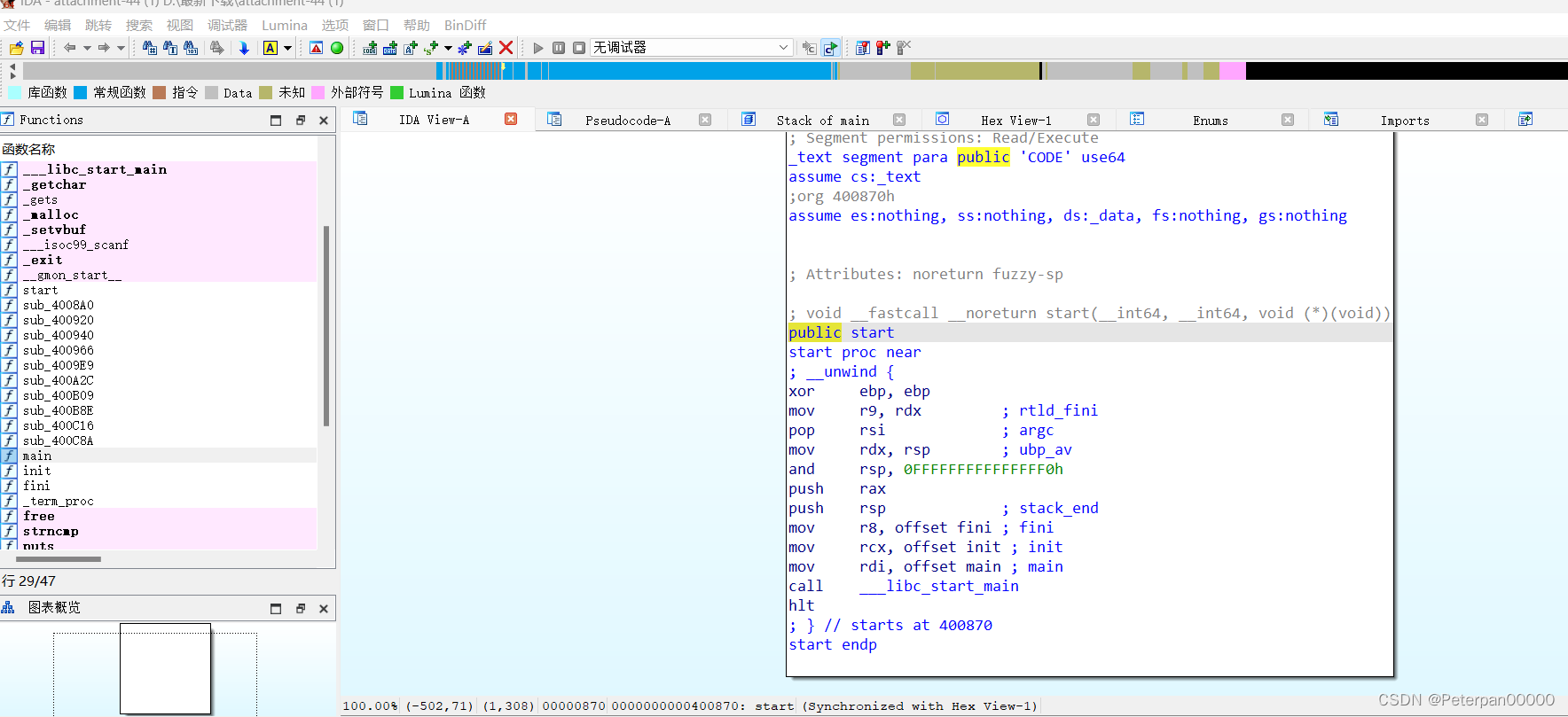Select ___libc_start_main in Functions list
This screenshot has height=717, width=1568.
coord(160,169)
